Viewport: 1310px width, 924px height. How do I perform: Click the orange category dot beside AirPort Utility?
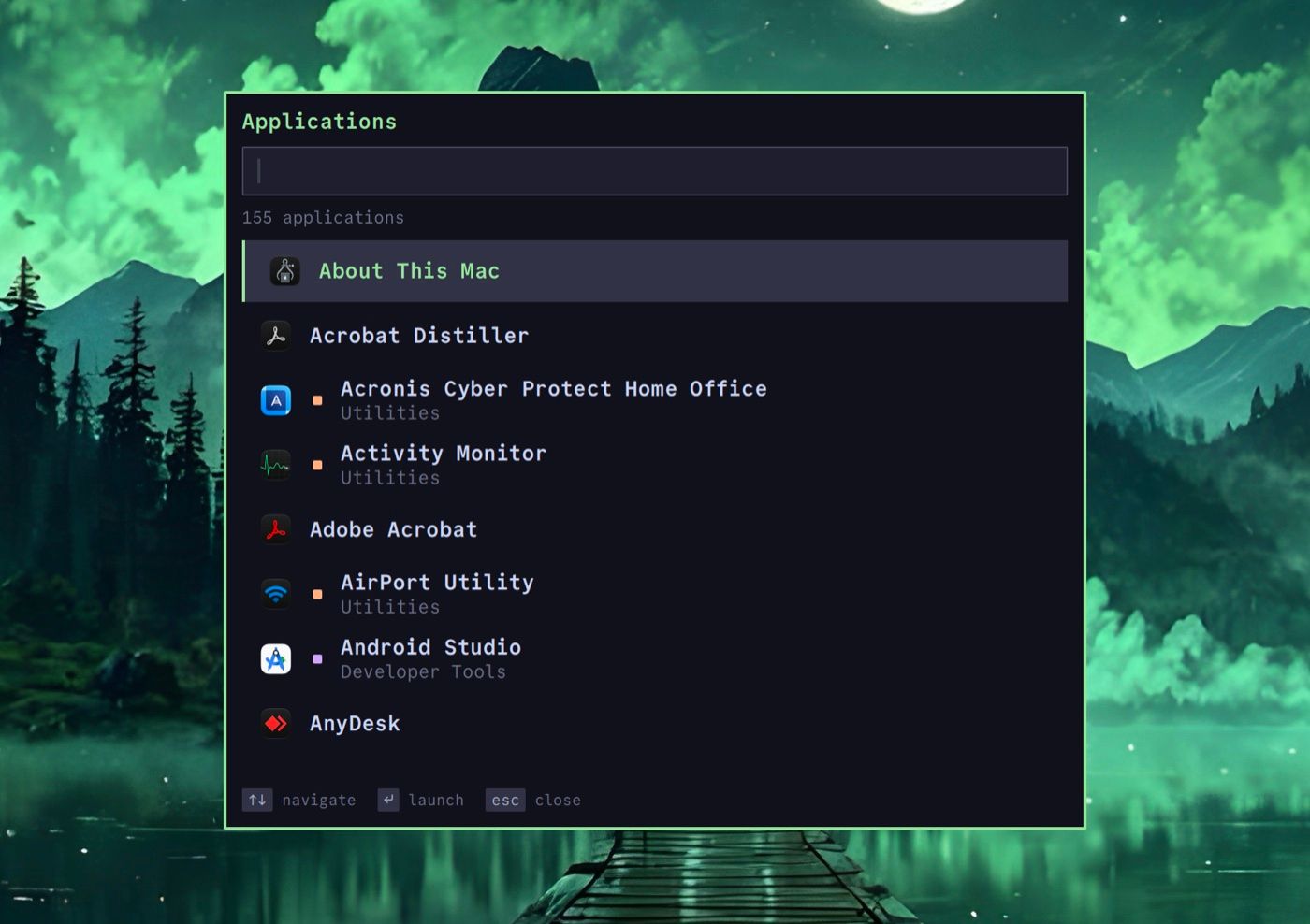click(x=317, y=594)
